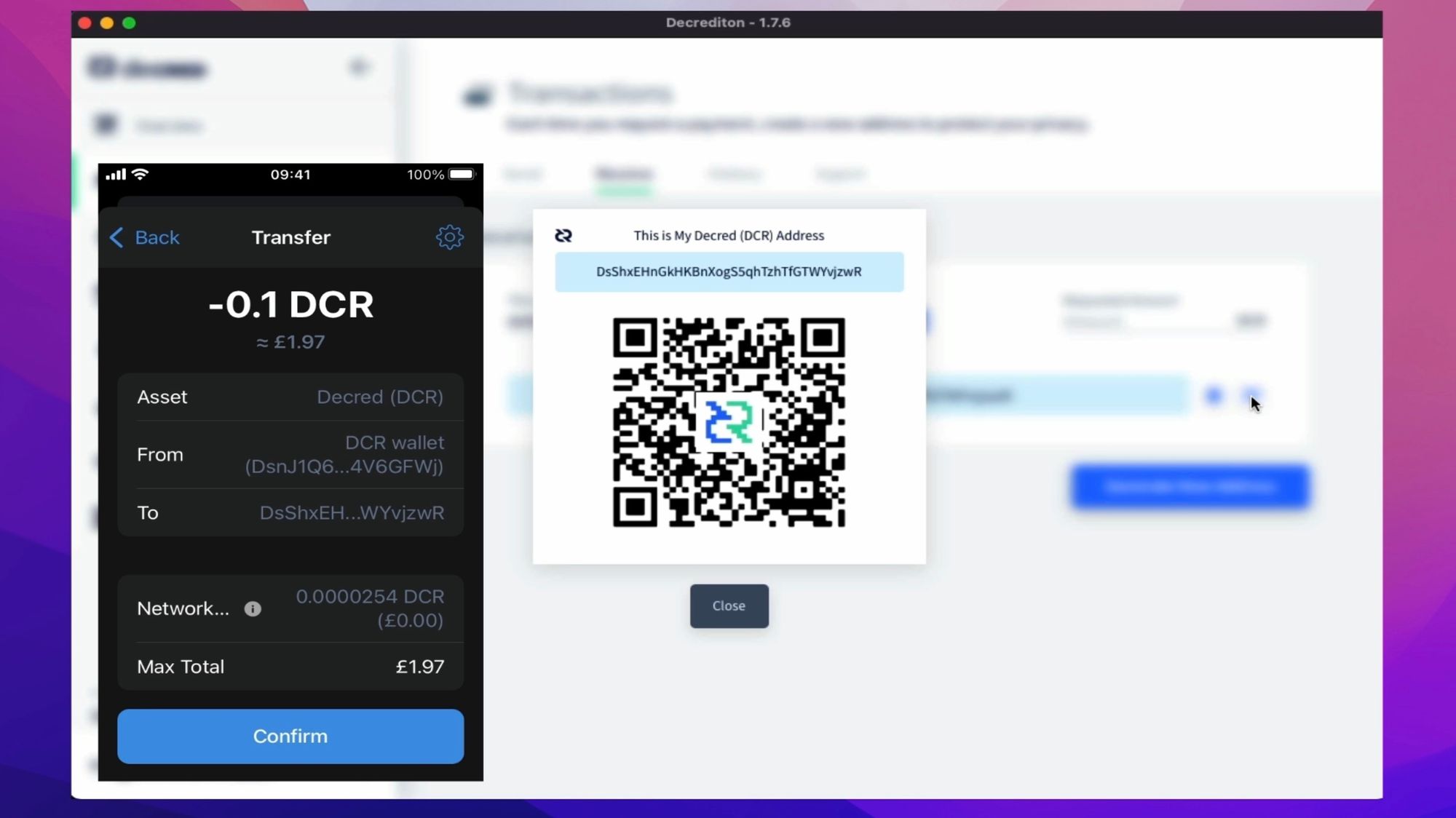Select the DCR address text field
Viewport: 1456px width, 818px height.
point(729,272)
